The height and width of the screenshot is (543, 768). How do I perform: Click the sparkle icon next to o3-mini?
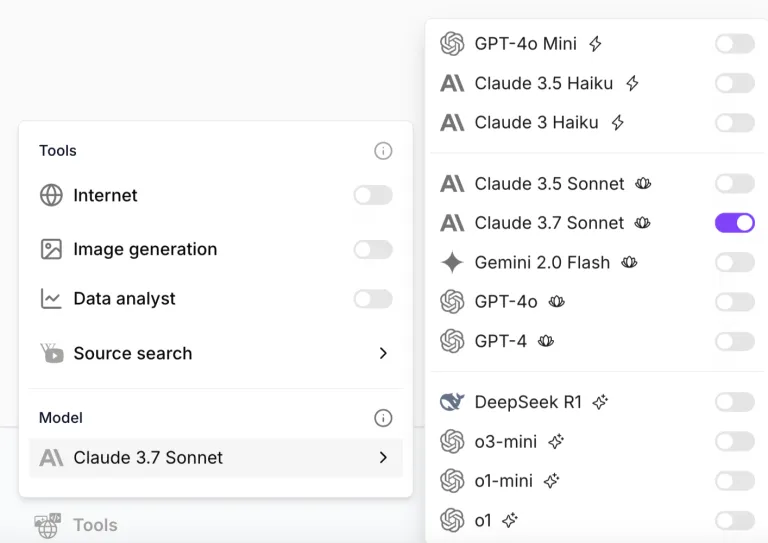click(x=556, y=442)
